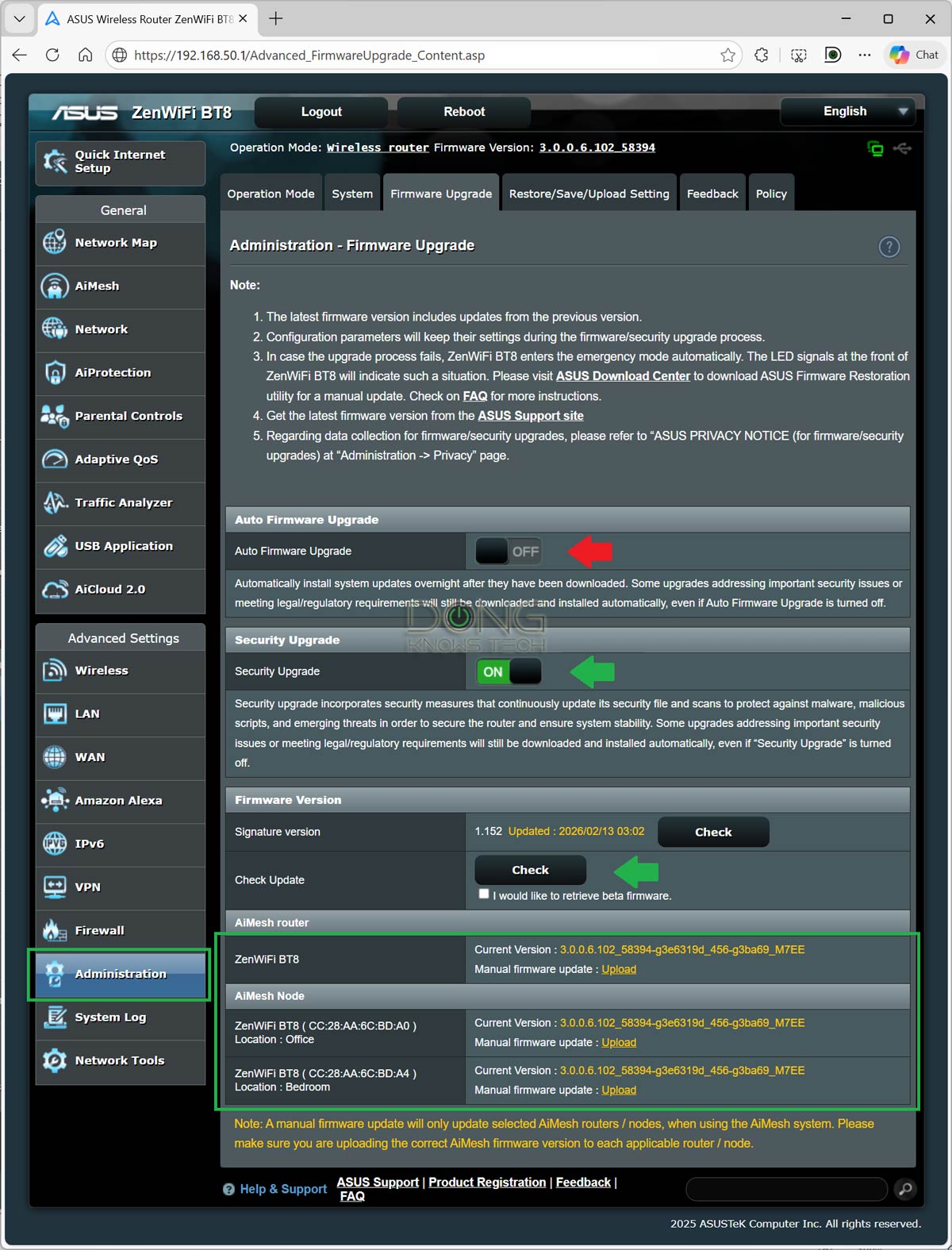Upload firmware for the Bedroom node

(619, 1090)
